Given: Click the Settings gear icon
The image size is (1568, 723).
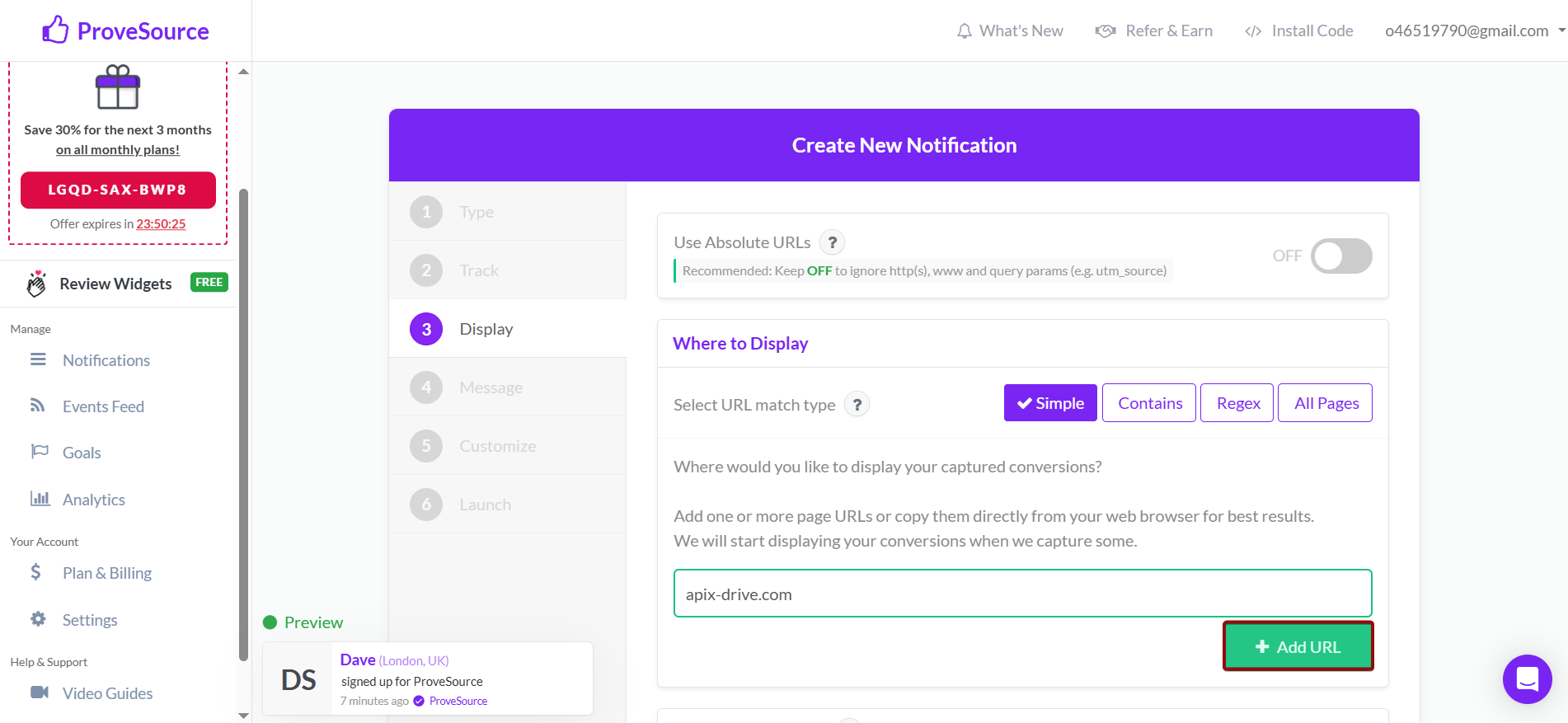Looking at the screenshot, I should [38, 619].
